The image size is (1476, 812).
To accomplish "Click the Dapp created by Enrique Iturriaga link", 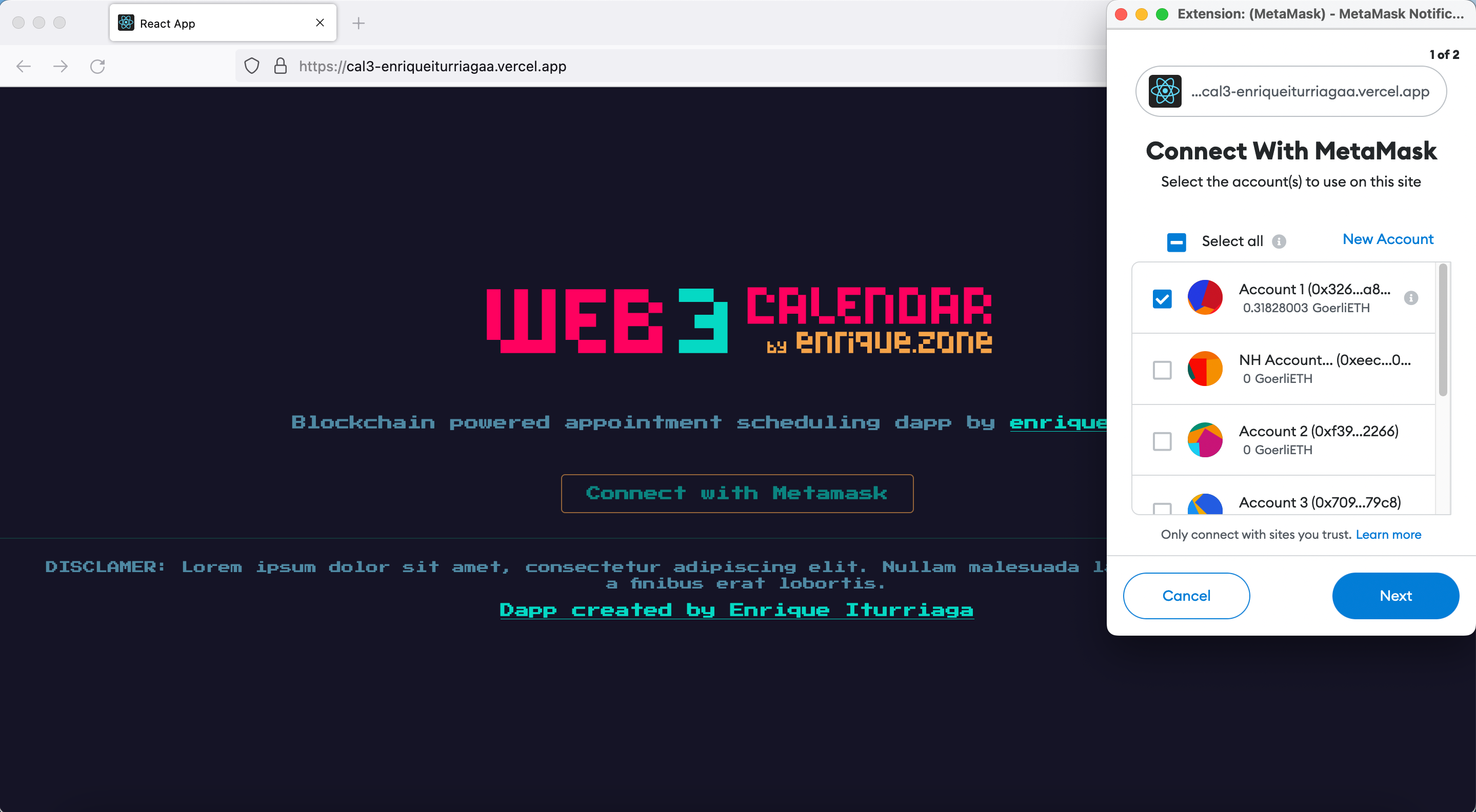I will click(738, 609).
